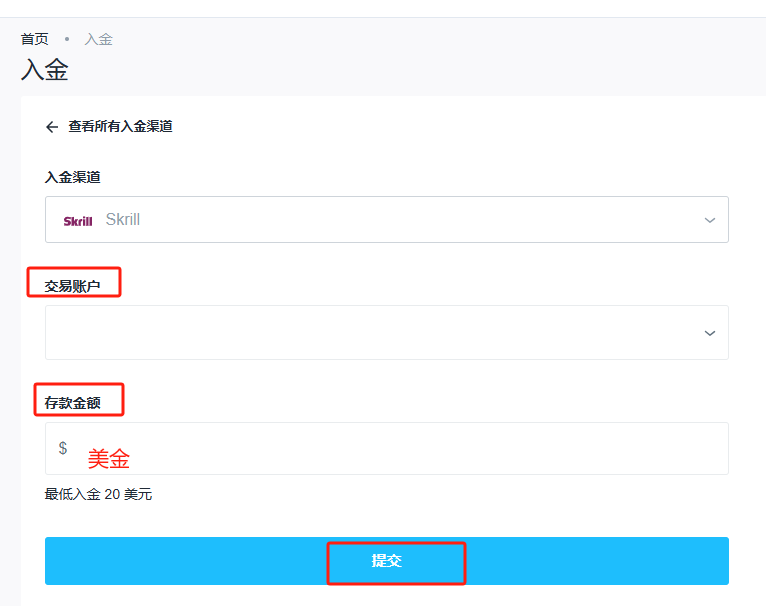Open 查看所有入金渠道 link

(x=120, y=127)
